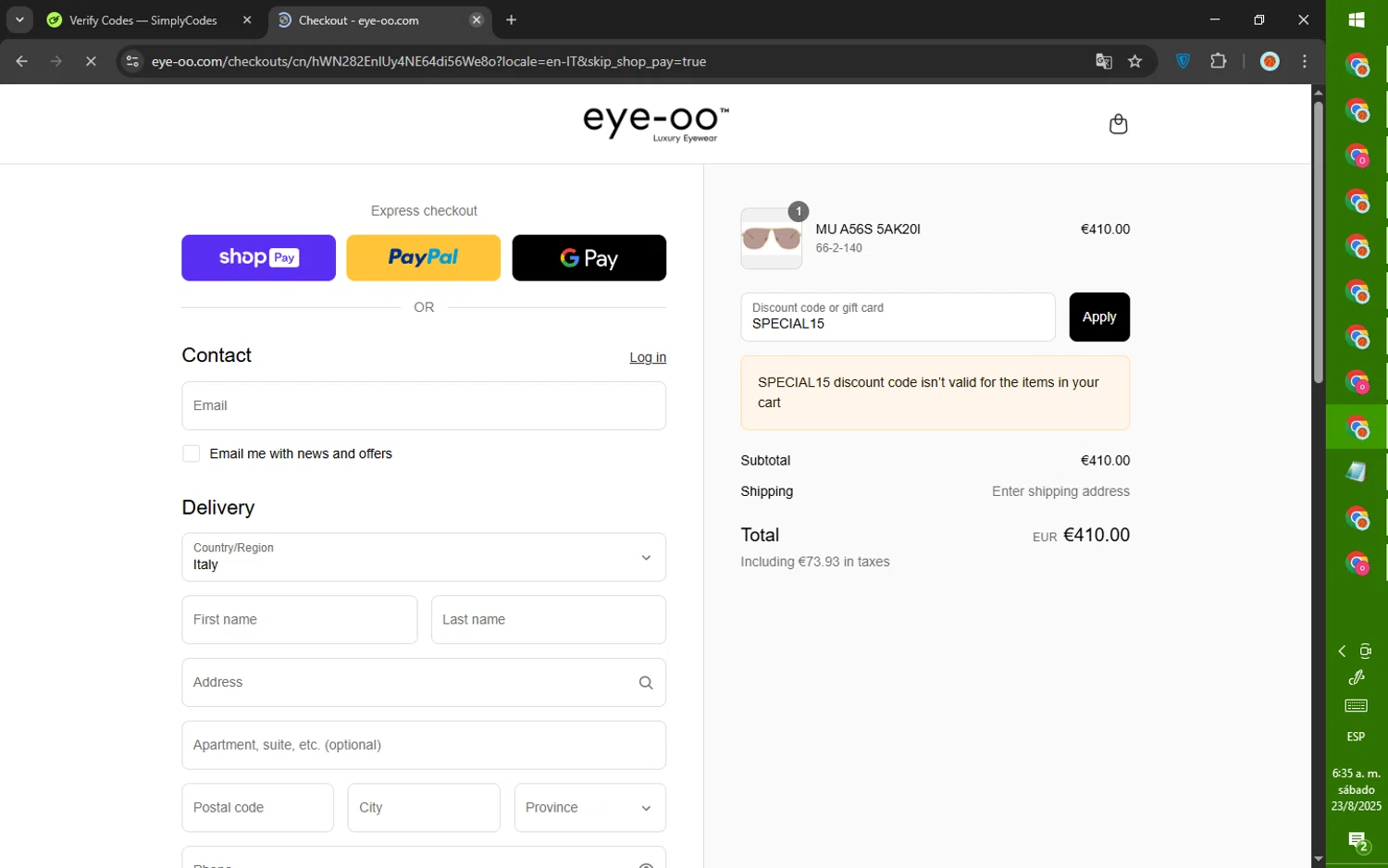The image size is (1388, 868).
Task: Pay with the Shop Pay button
Action: coord(258,257)
